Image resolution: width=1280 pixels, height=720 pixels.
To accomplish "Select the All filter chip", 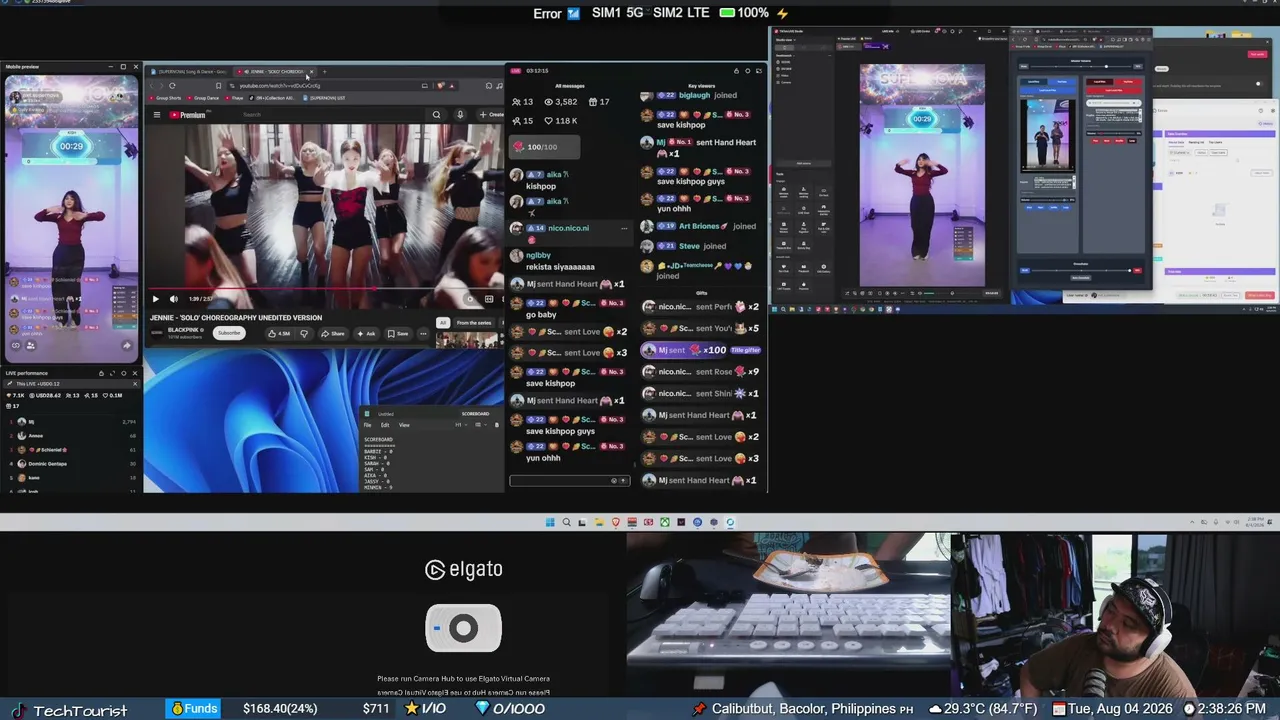I will [443, 323].
